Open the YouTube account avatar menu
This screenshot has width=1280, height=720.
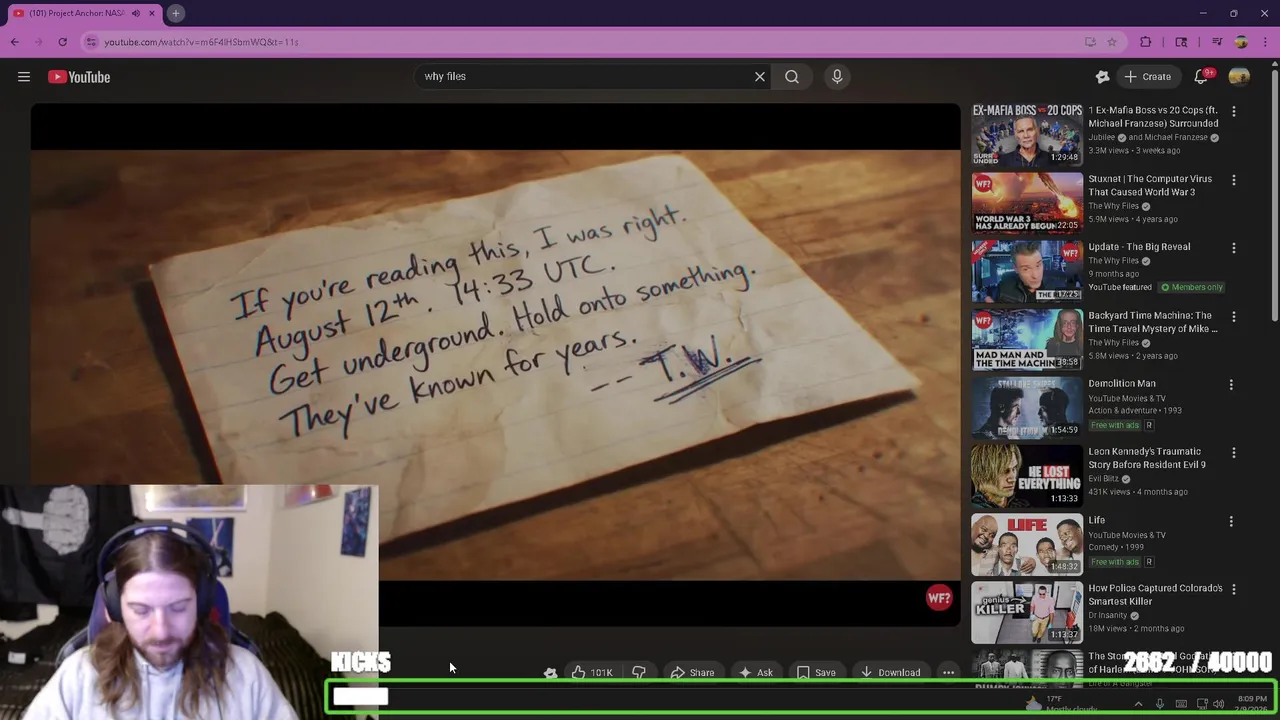point(1239,77)
